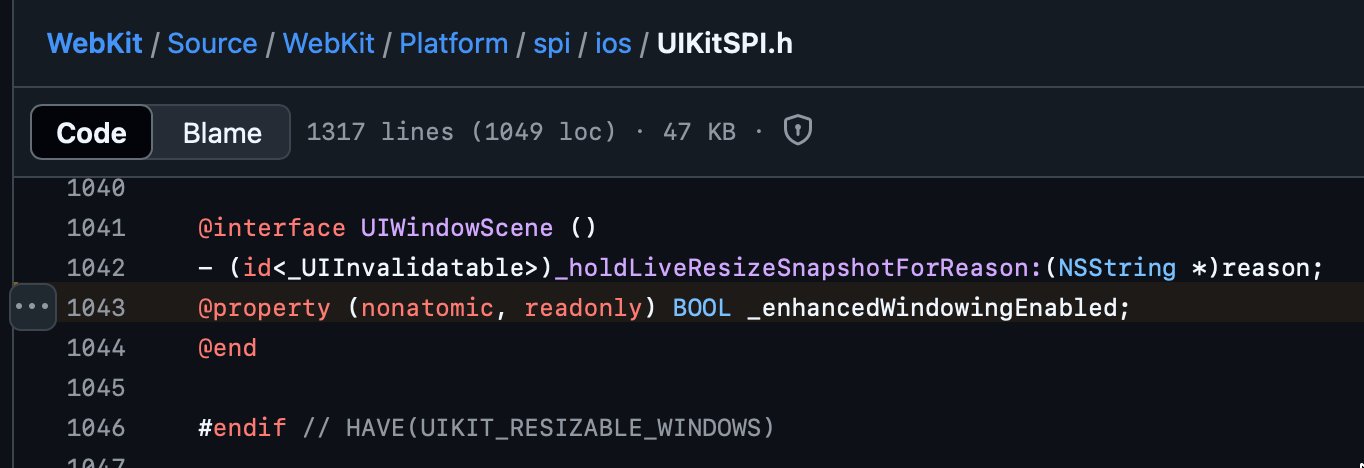Click line number 1043 in the gutter
Image resolution: width=1364 pixels, height=468 pixels.
(96, 308)
